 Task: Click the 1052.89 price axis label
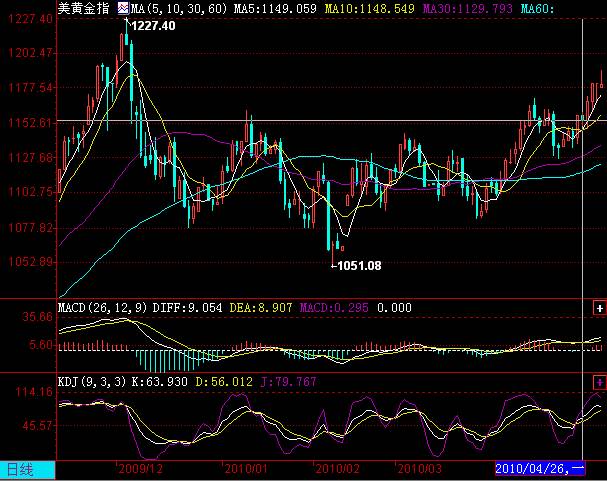(30, 262)
